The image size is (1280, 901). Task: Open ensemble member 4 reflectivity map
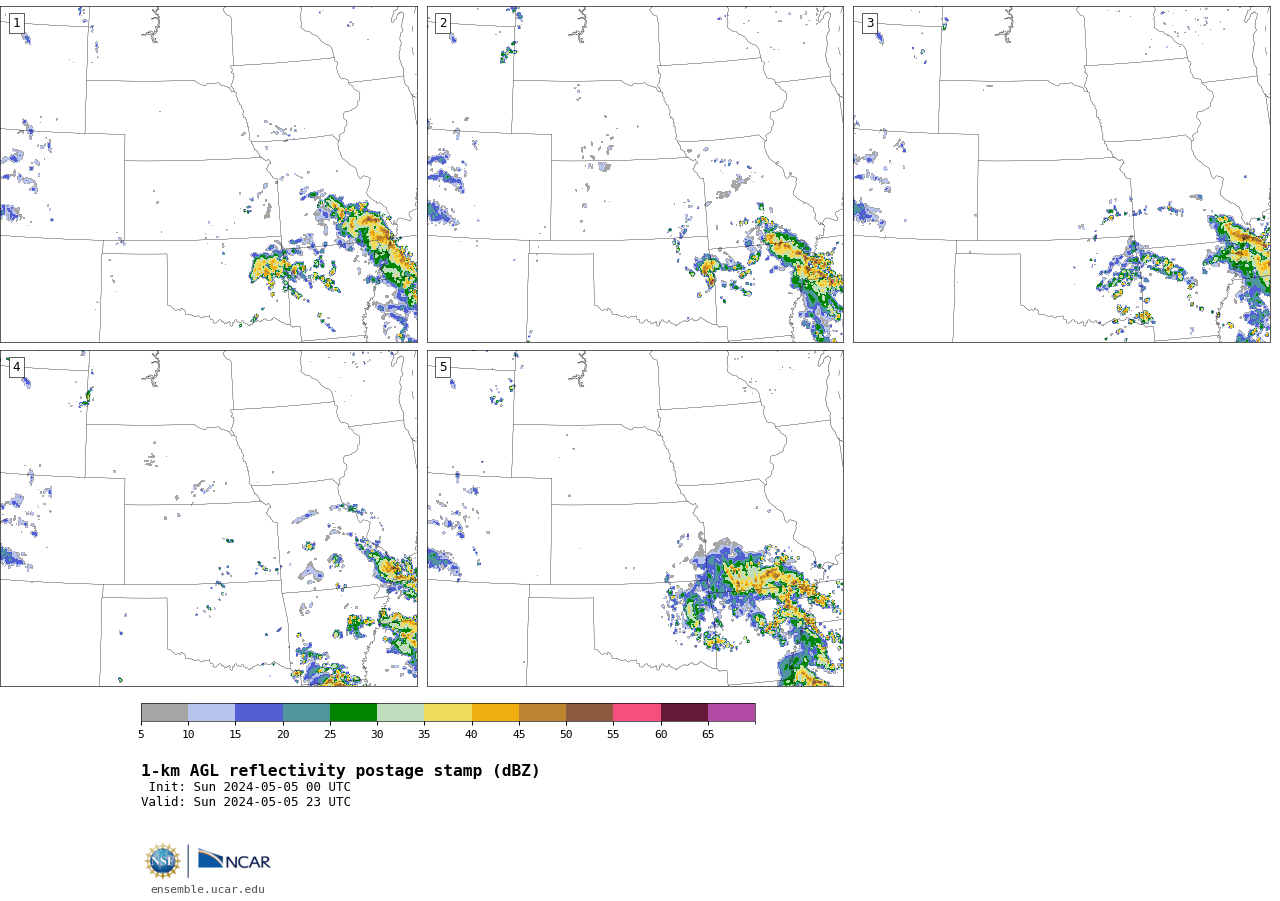click(x=209, y=518)
